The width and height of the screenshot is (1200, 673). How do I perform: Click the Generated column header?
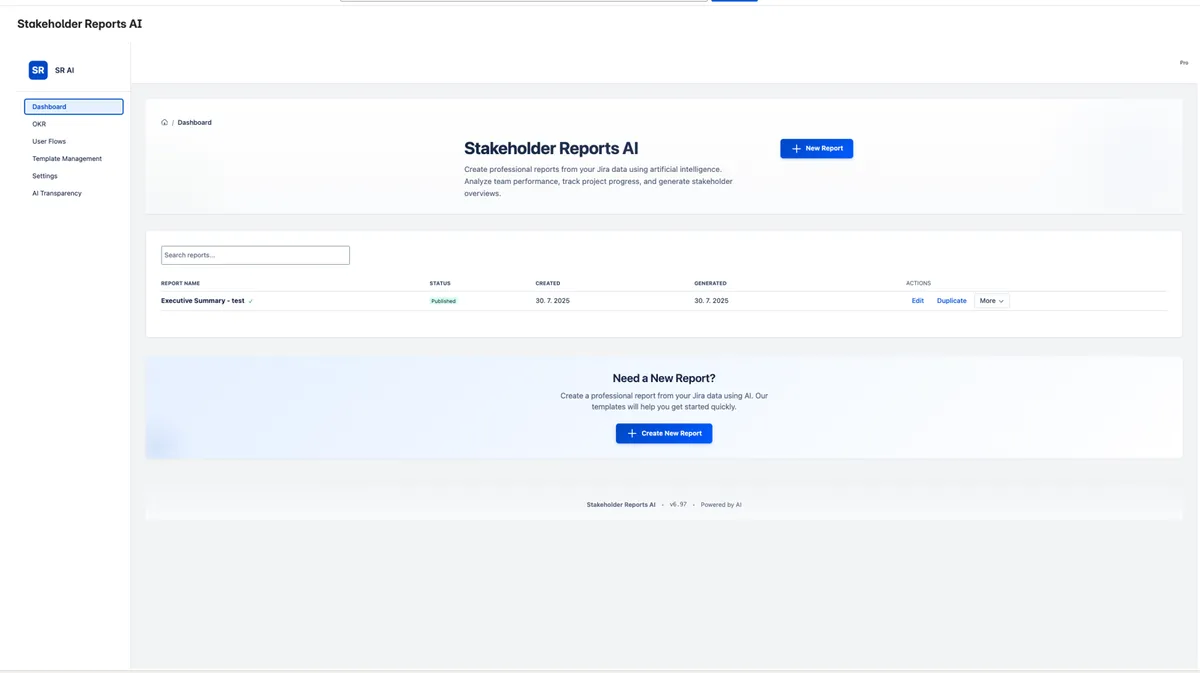[x=711, y=283]
